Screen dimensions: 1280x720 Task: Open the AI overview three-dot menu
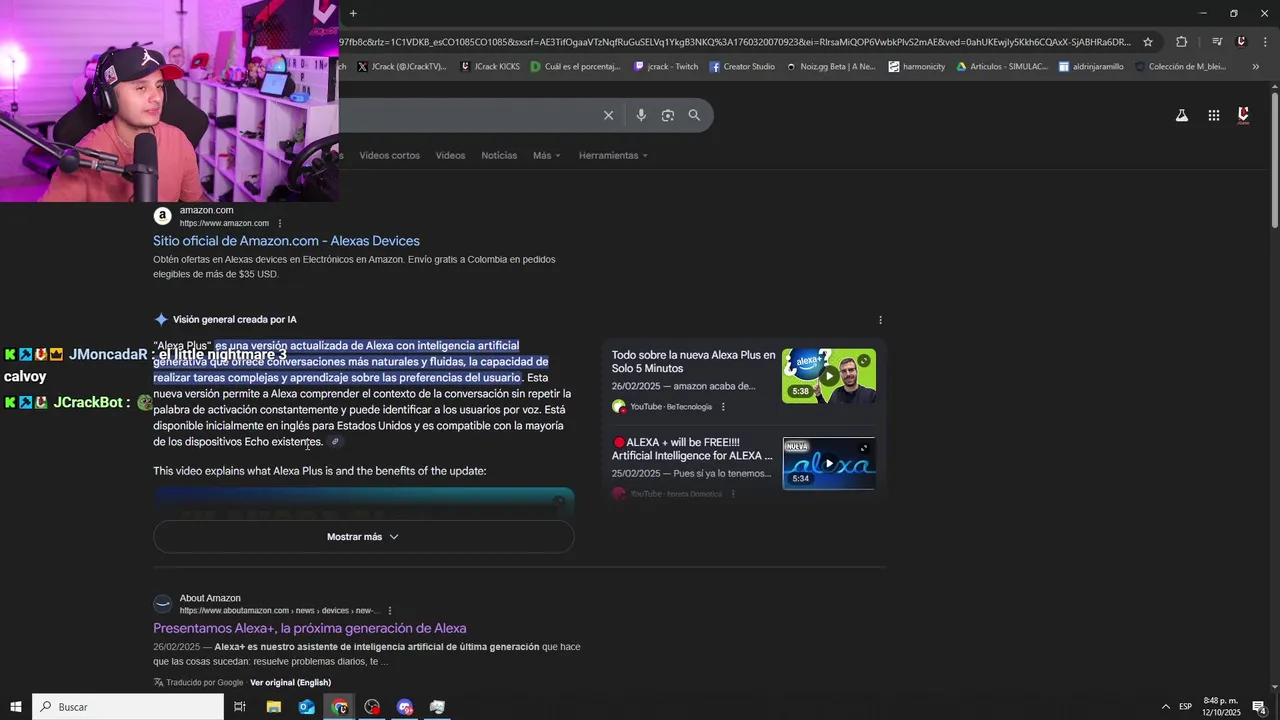click(880, 320)
